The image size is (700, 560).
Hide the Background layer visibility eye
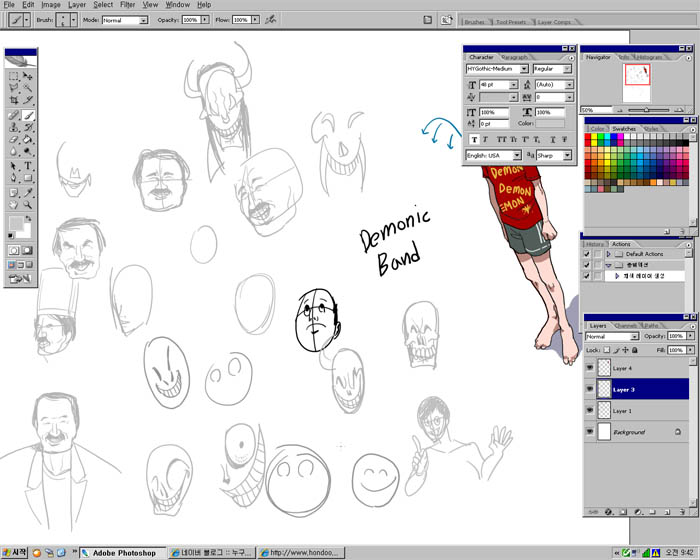(x=590, y=431)
